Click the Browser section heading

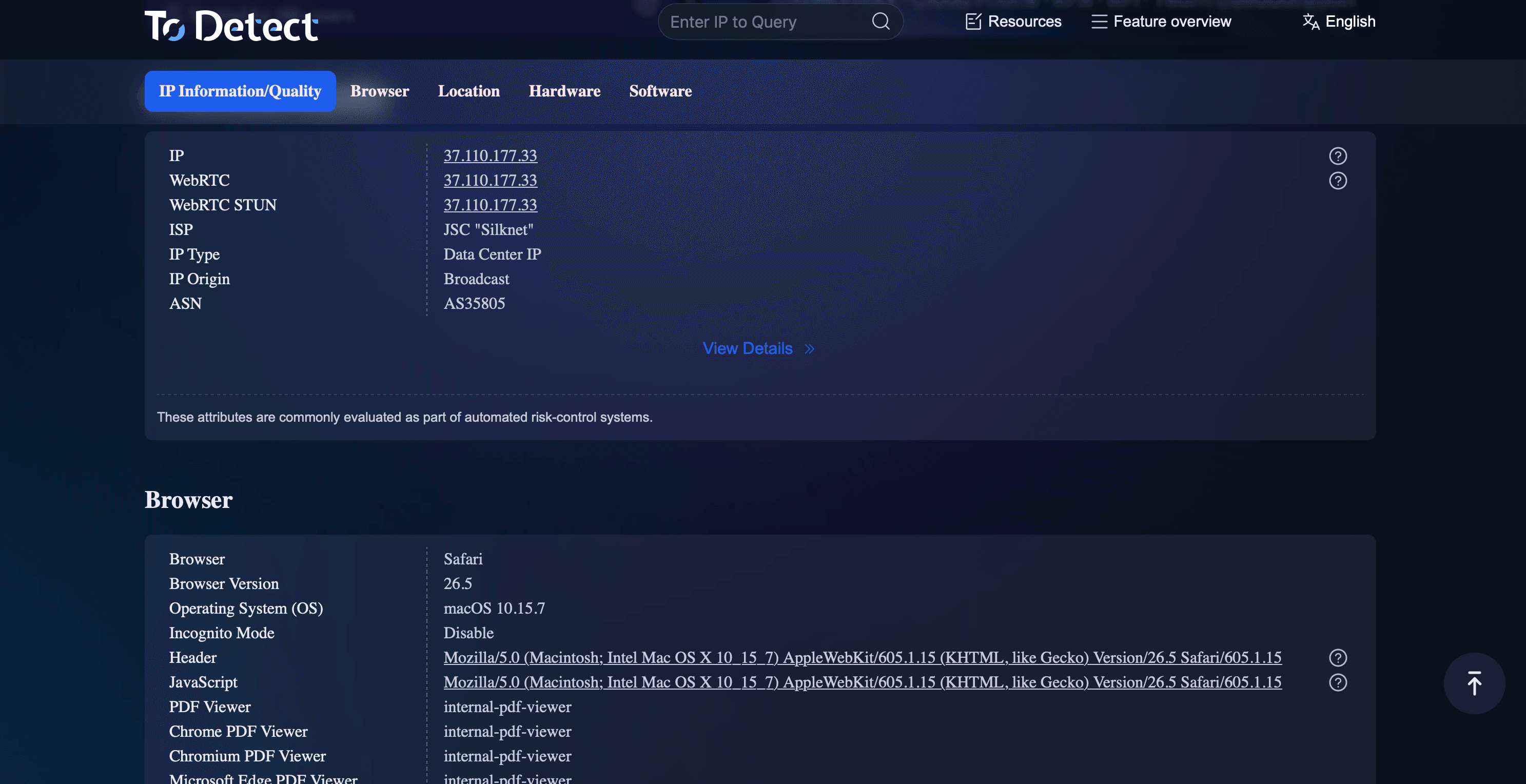click(x=188, y=500)
